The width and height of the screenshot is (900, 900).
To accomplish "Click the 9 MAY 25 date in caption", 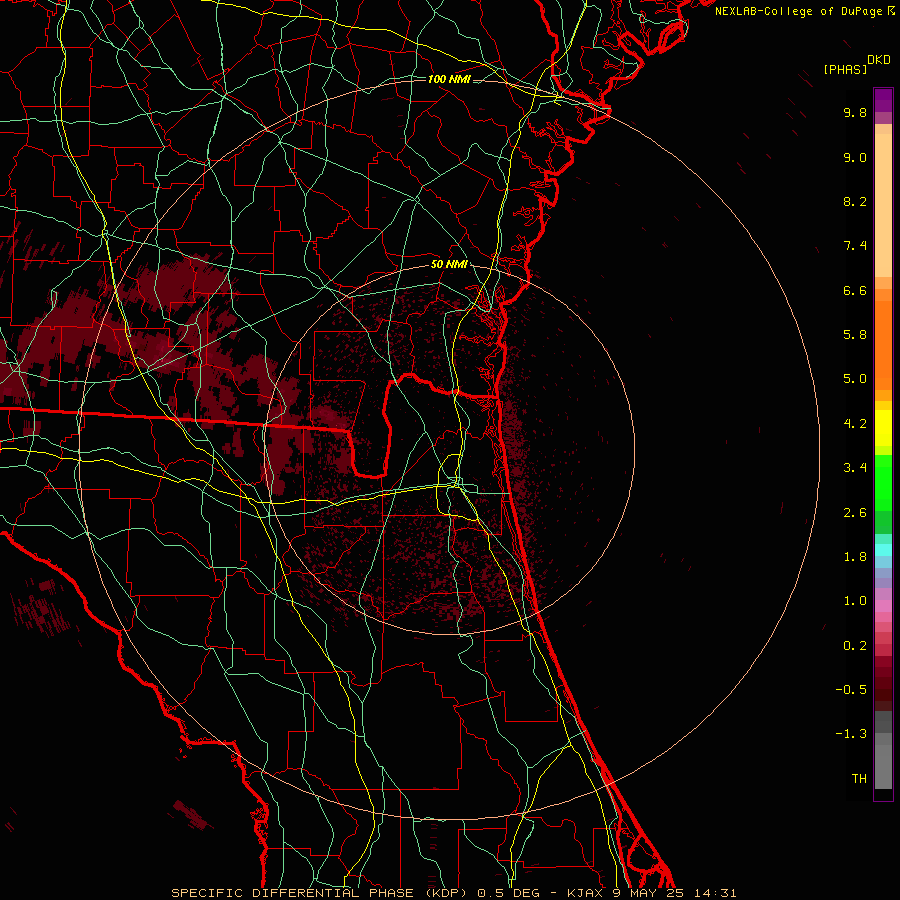I will (x=649, y=893).
